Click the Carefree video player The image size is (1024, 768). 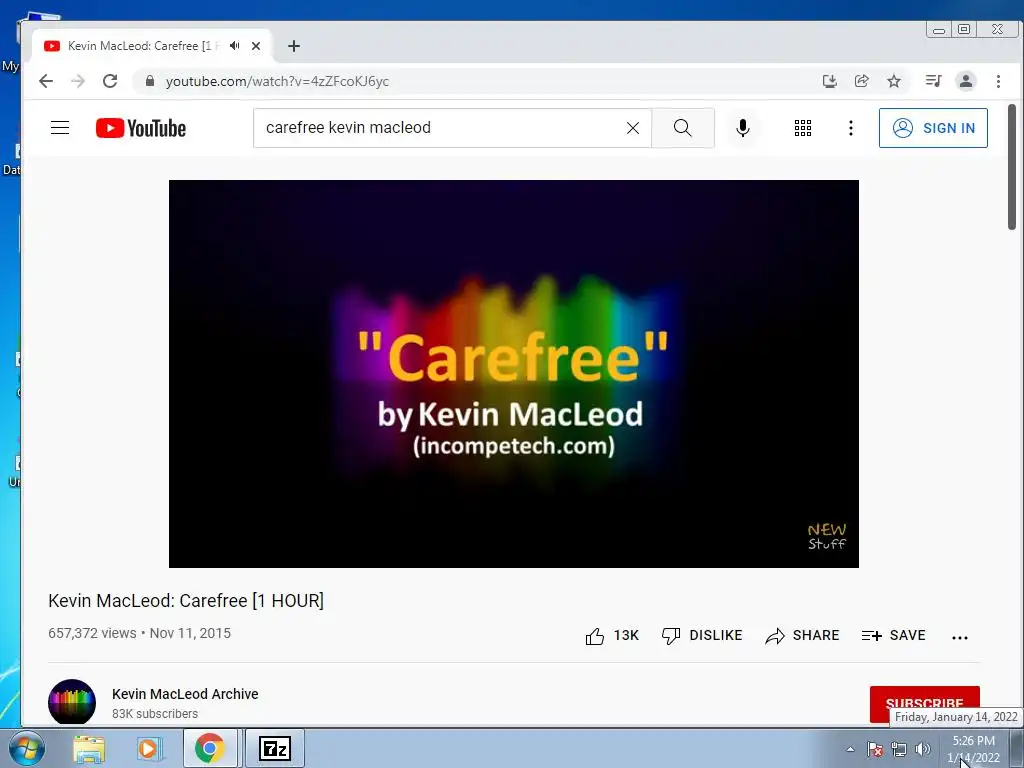(x=513, y=374)
